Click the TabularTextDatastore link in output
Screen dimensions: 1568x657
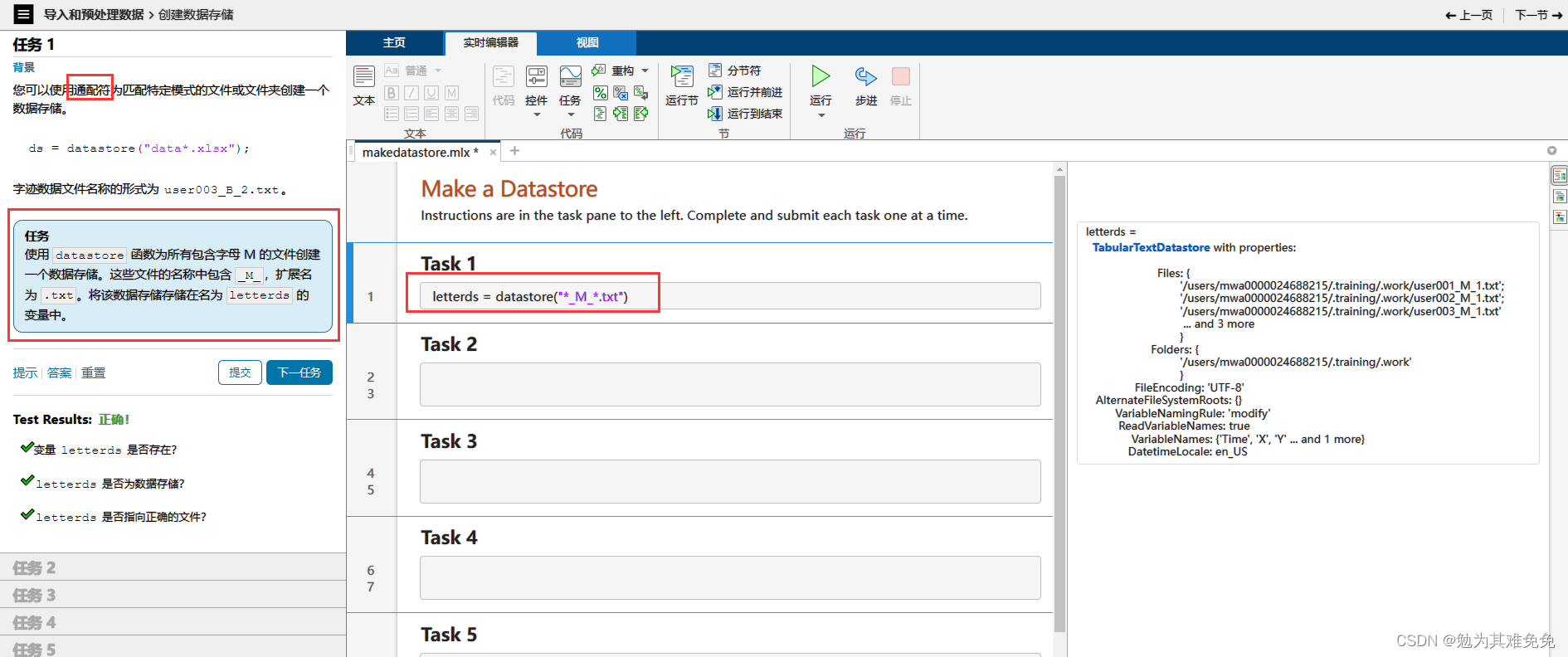pyautogui.click(x=1151, y=247)
